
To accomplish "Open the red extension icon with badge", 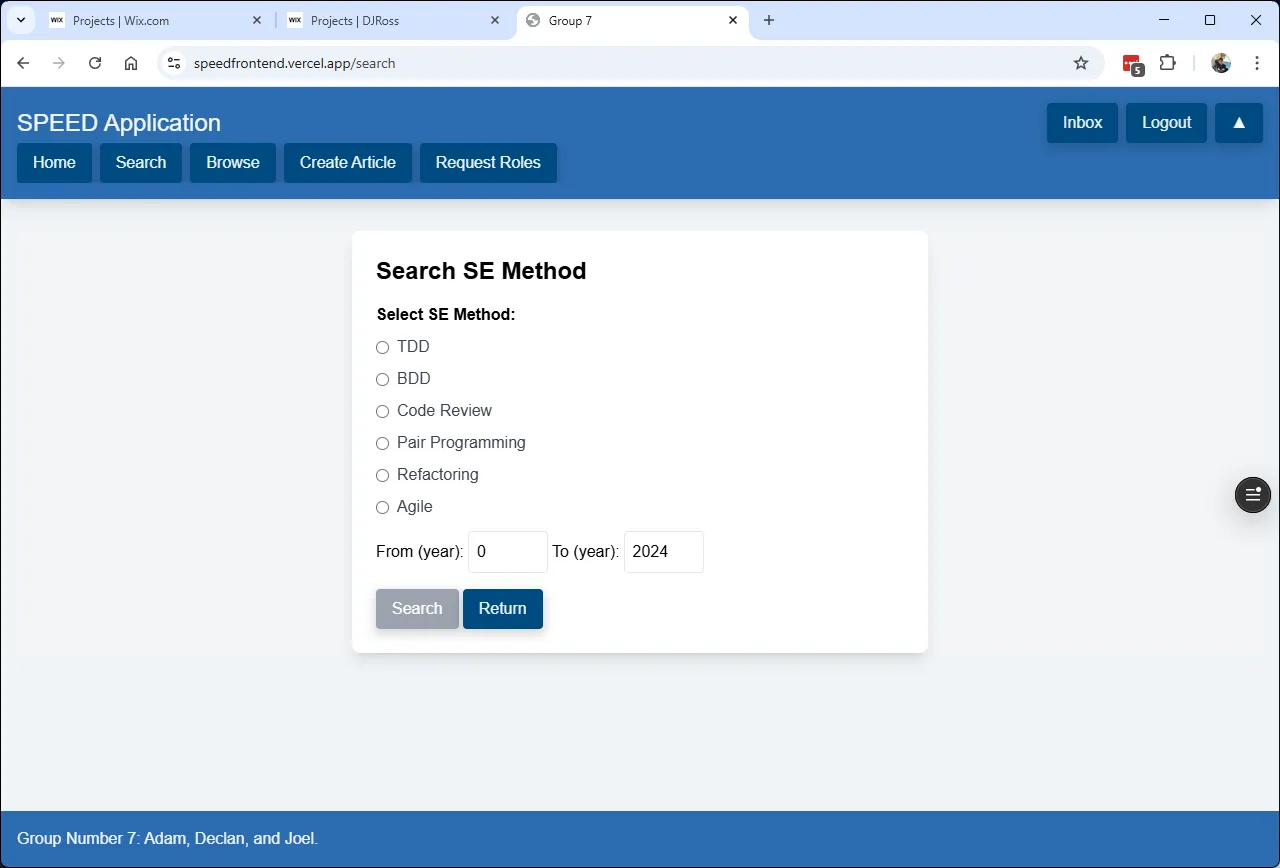I will coord(1132,64).
